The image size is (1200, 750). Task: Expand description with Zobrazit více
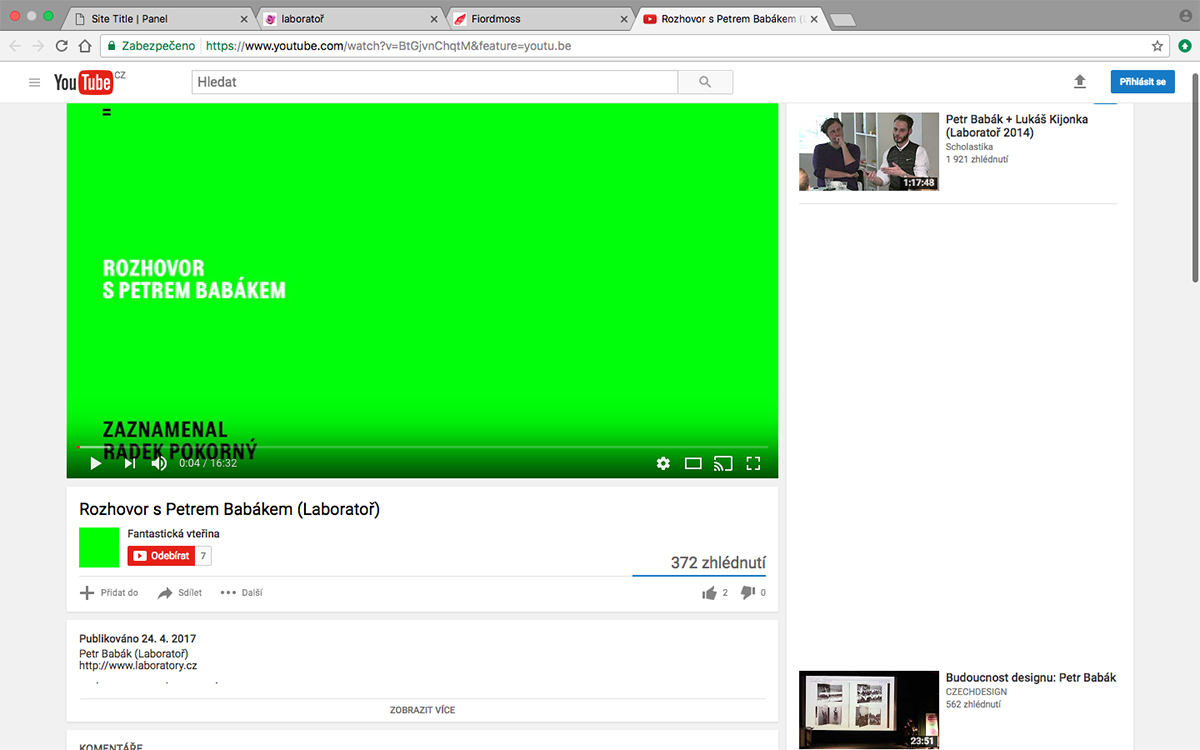422,710
